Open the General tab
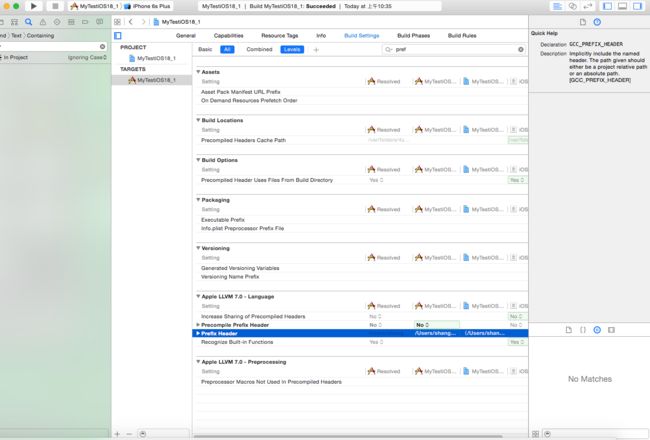Screen dimensions: 650x440 [186, 36]
